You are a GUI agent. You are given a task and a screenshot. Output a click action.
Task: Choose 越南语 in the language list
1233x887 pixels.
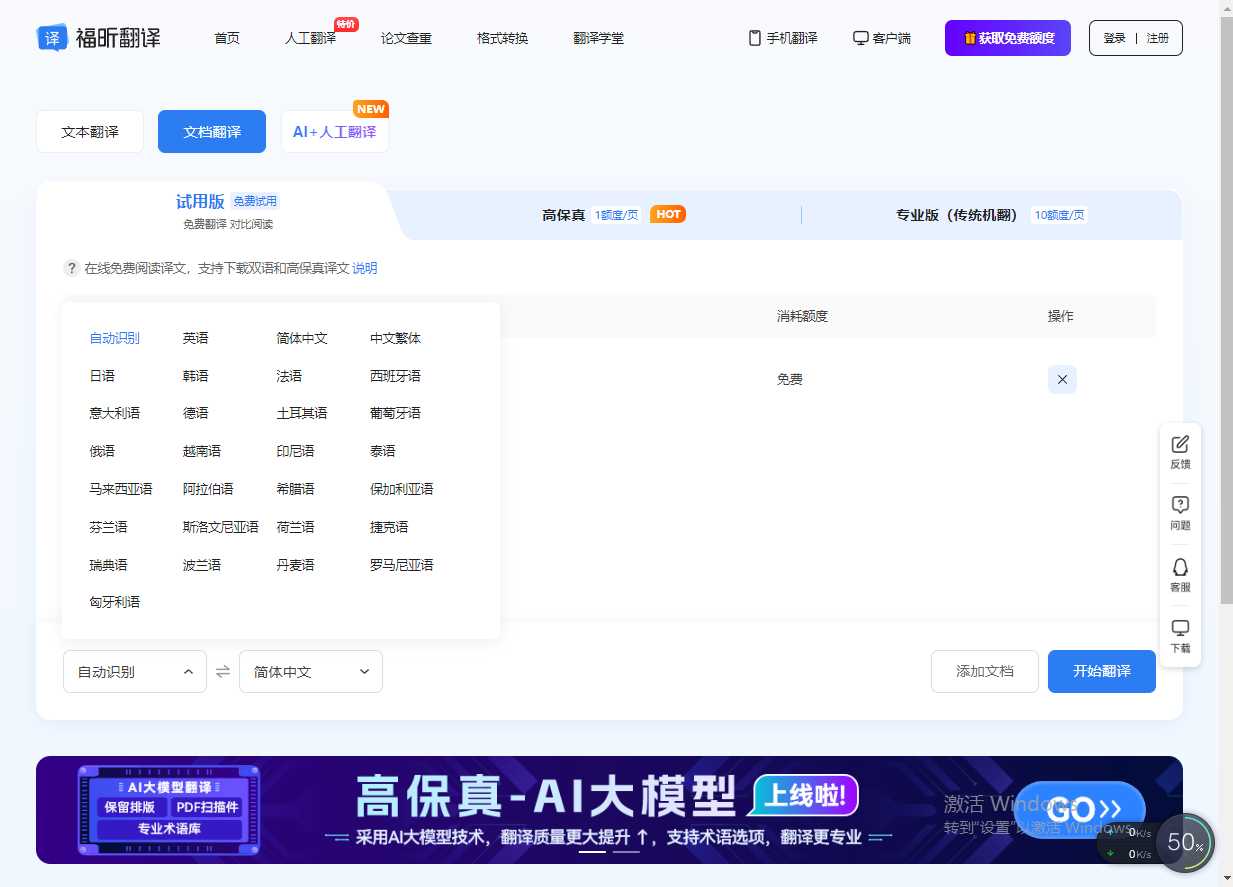click(x=202, y=451)
